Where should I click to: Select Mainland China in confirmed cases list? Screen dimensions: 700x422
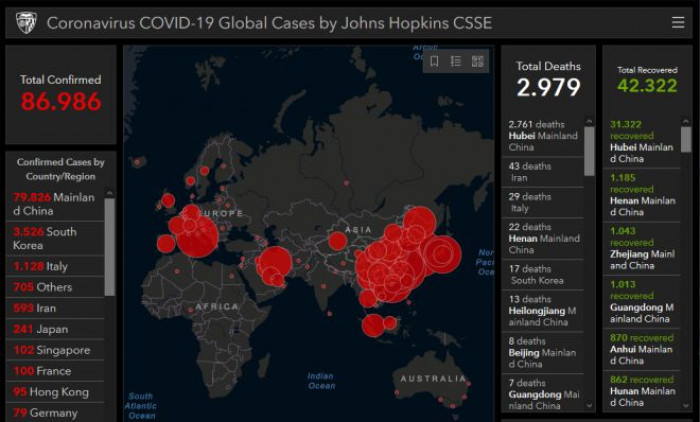55,204
